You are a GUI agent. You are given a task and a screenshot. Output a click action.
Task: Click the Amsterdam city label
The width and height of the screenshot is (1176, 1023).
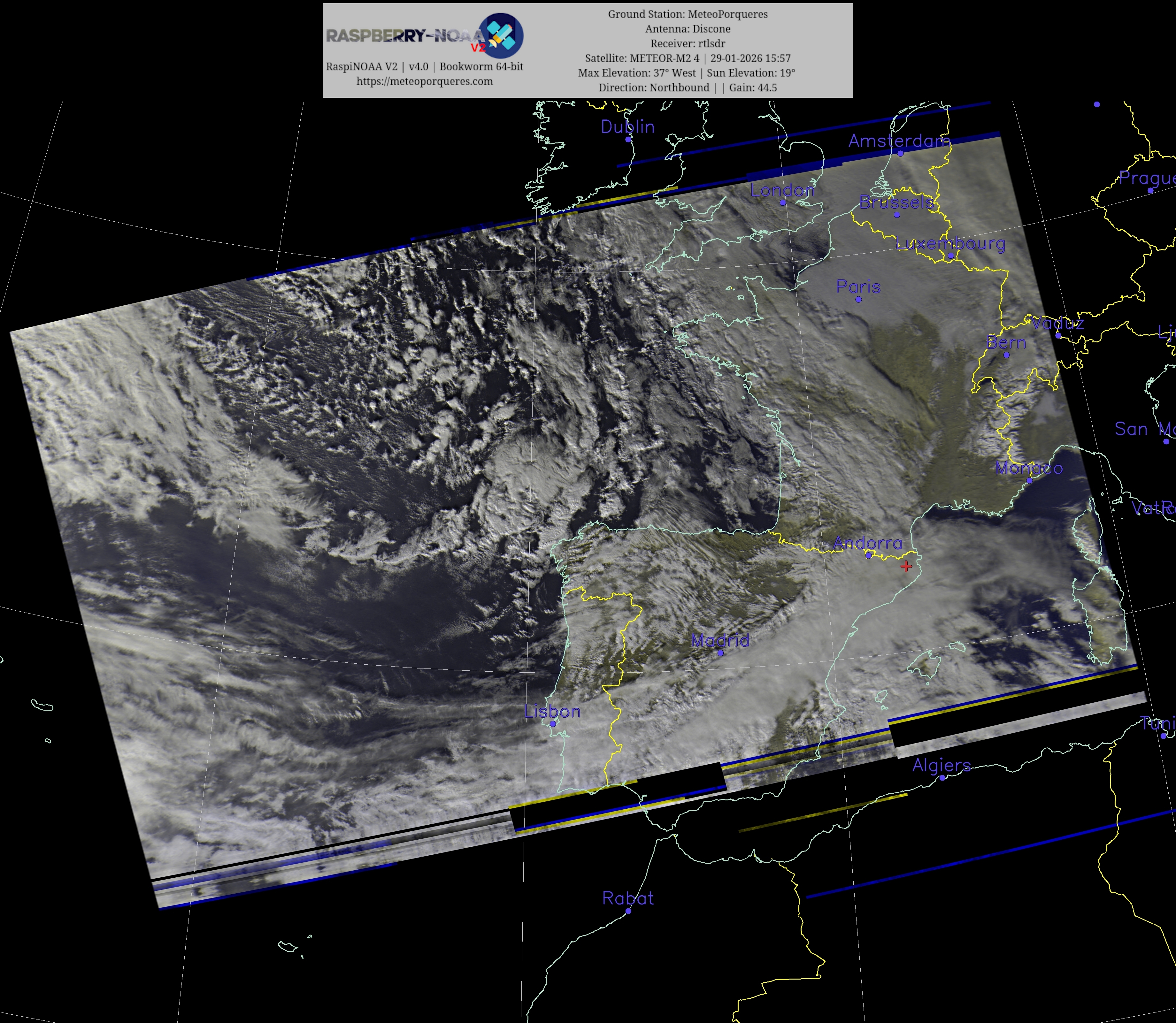point(899,141)
